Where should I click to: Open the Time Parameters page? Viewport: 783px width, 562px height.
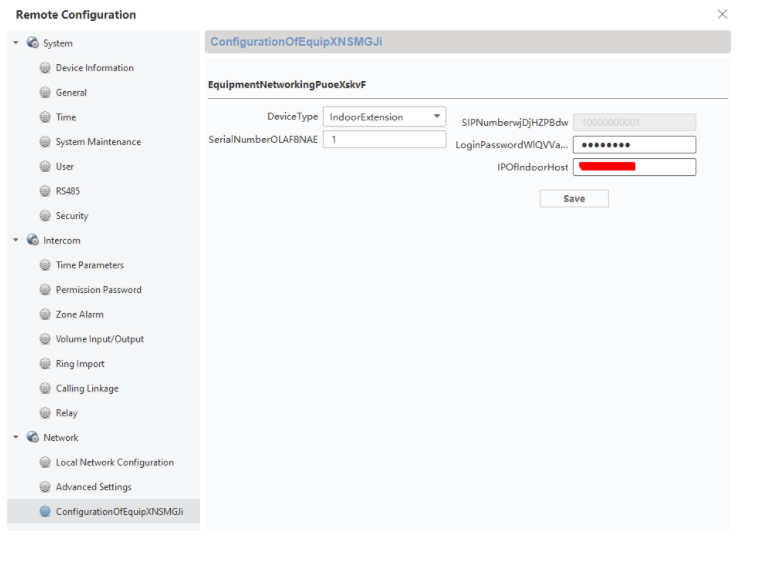89,265
